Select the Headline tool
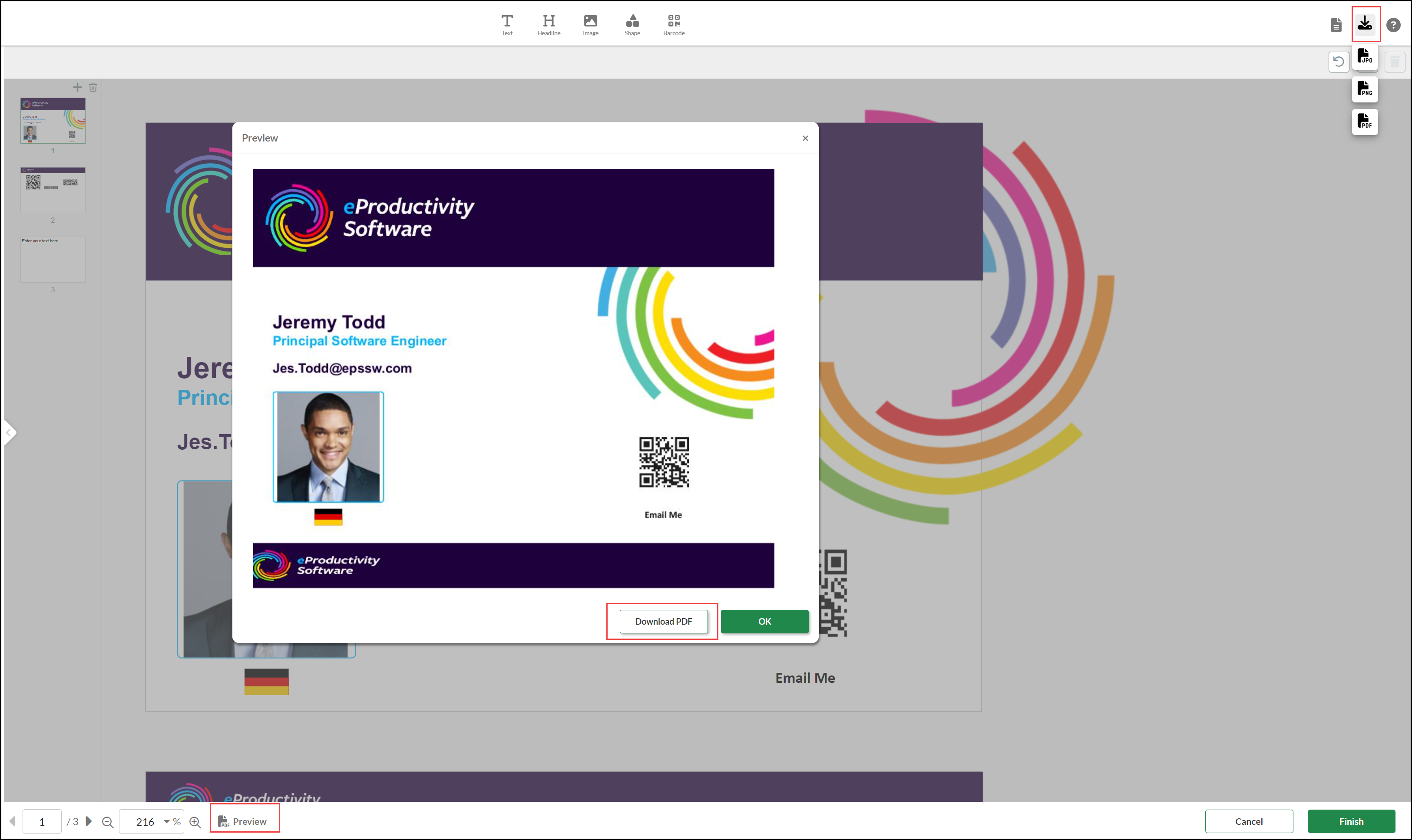 tap(548, 24)
